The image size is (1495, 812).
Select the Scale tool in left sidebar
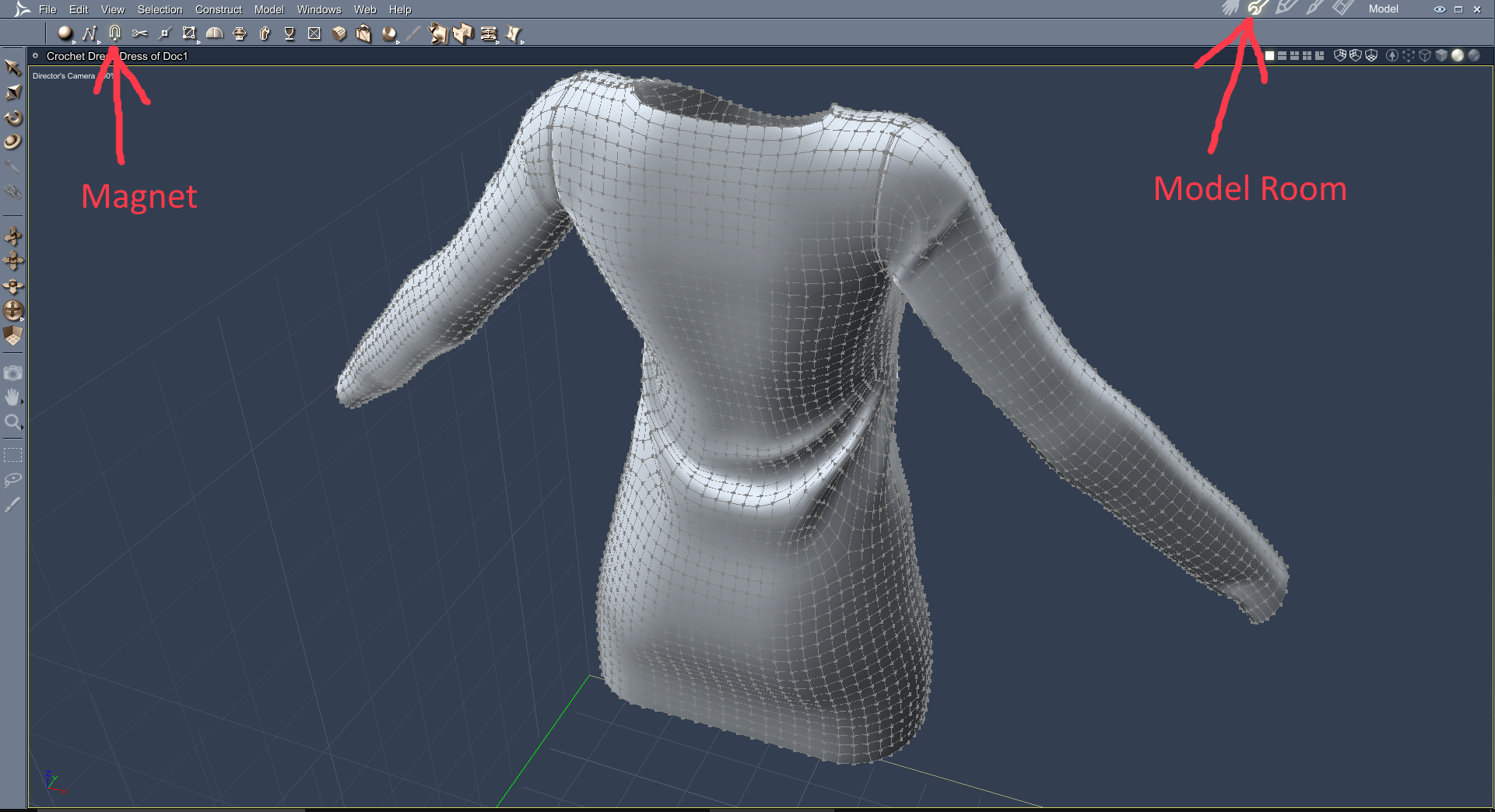pyautogui.click(x=12, y=93)
